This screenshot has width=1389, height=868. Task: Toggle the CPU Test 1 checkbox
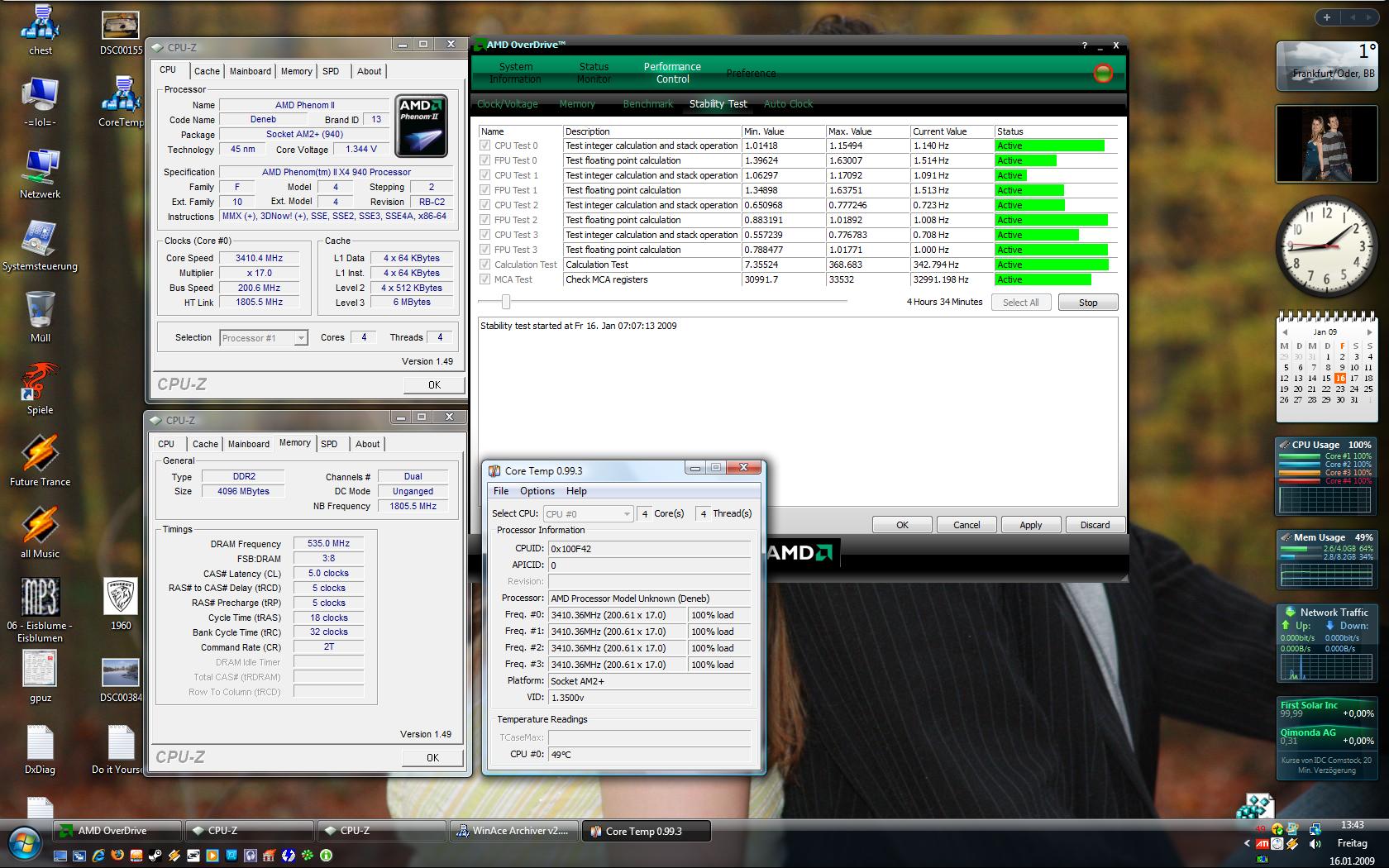pos(485,175)
